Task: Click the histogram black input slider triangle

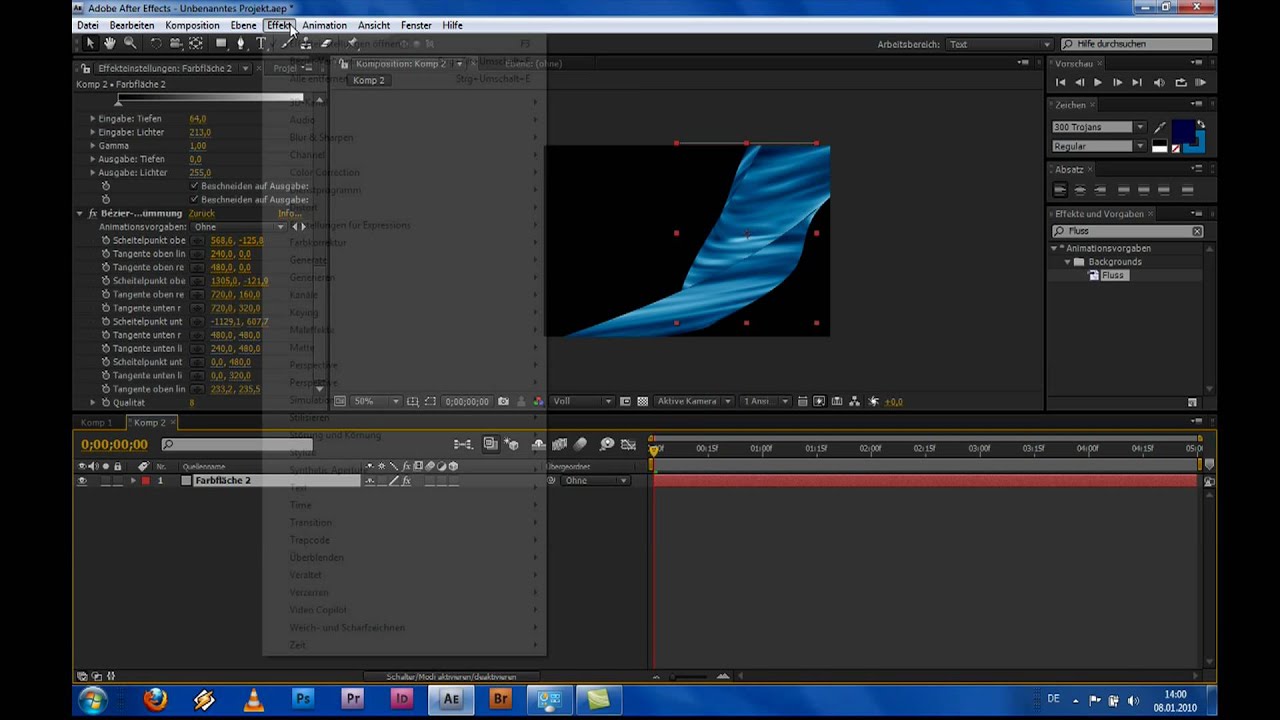Action: tap(118, 103)
